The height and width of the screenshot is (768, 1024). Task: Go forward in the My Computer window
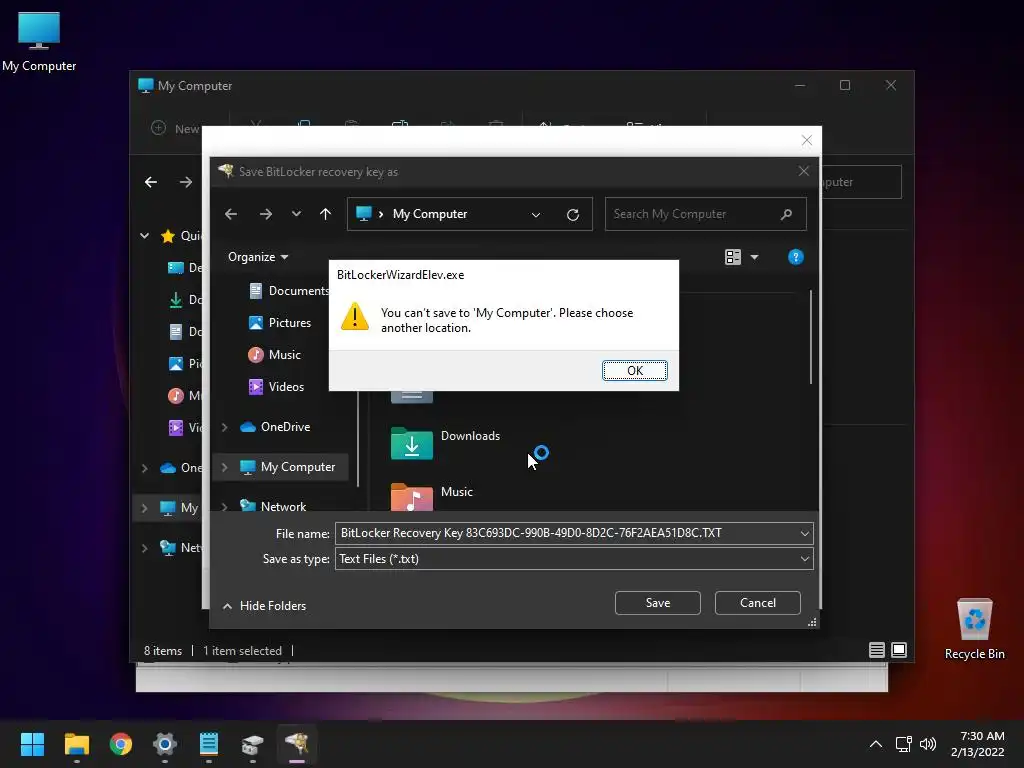click(186, 182)
